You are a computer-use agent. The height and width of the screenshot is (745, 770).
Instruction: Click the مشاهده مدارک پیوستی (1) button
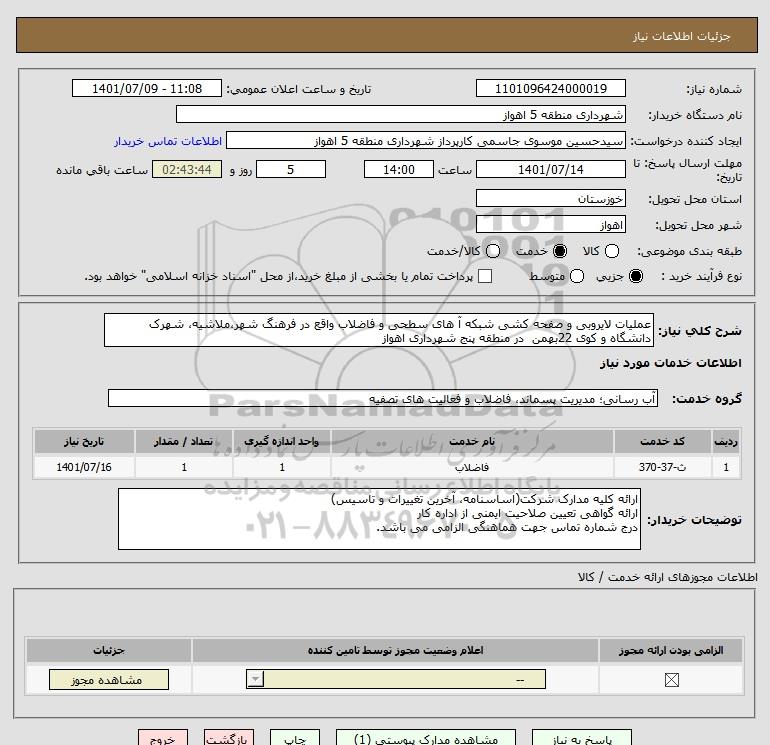tap(426, 738)
